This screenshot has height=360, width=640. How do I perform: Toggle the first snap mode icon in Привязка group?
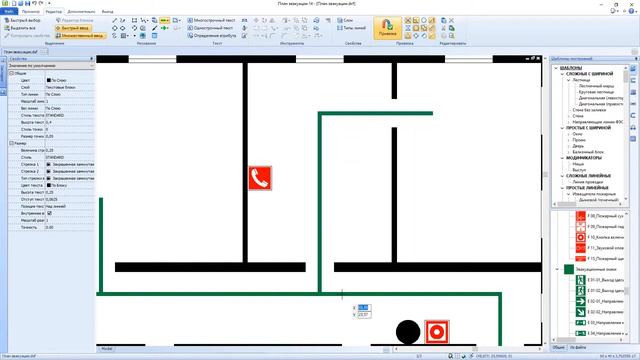(408, 20)
